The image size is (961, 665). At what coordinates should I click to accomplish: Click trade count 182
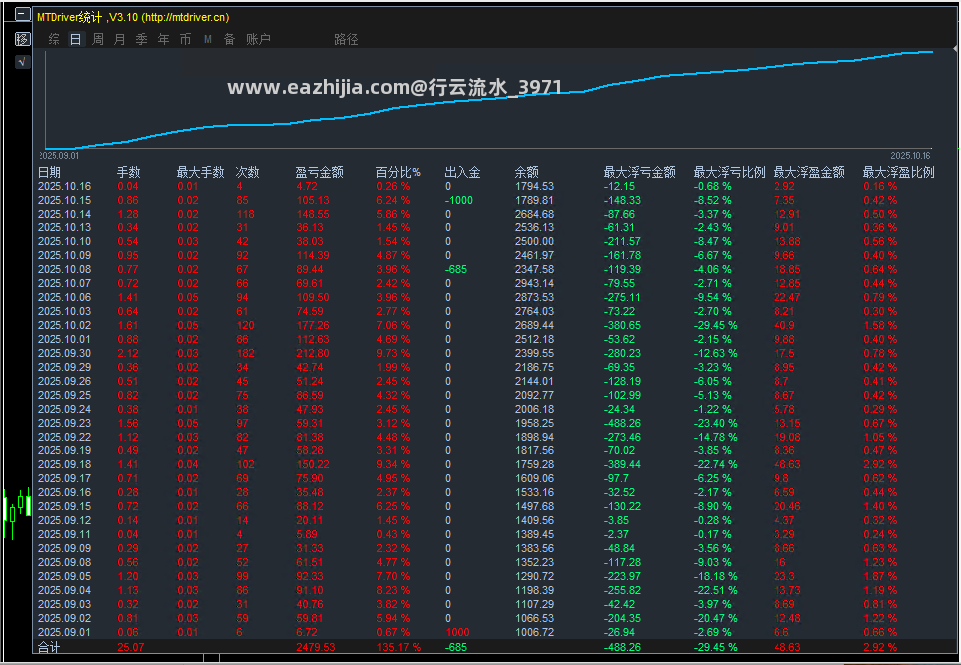coord(246,353)
